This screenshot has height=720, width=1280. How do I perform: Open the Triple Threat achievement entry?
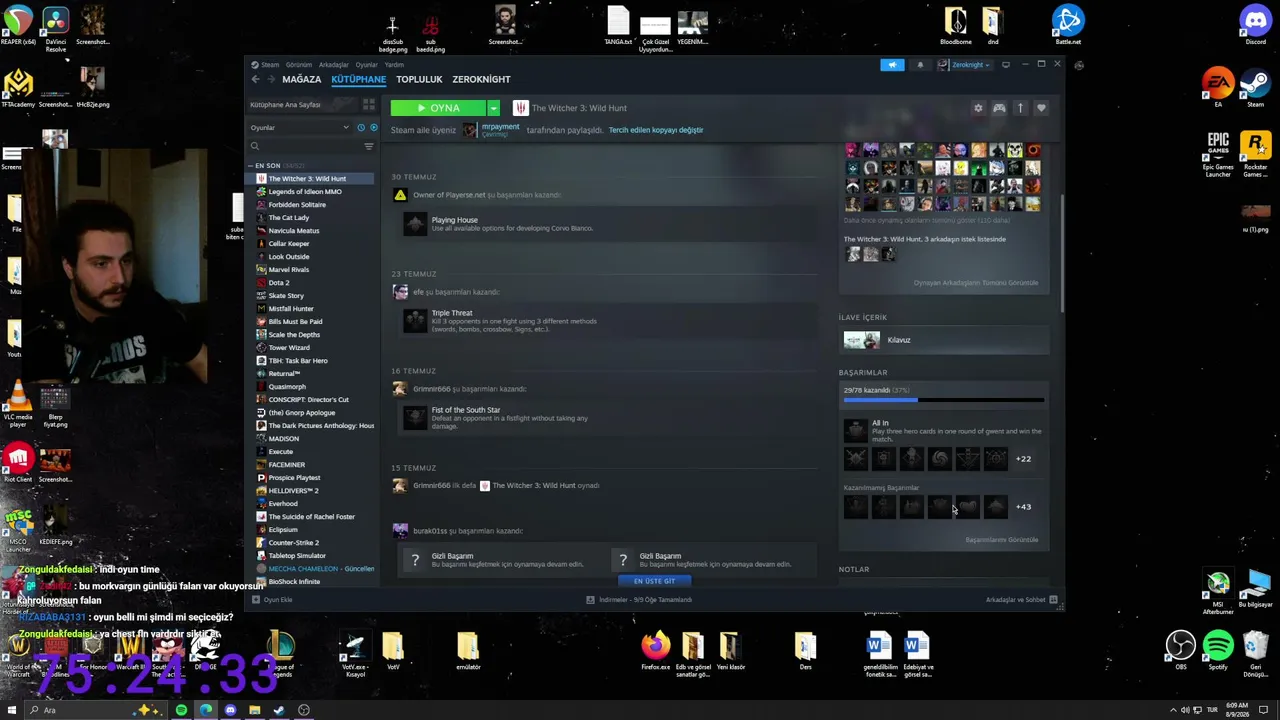608,321
